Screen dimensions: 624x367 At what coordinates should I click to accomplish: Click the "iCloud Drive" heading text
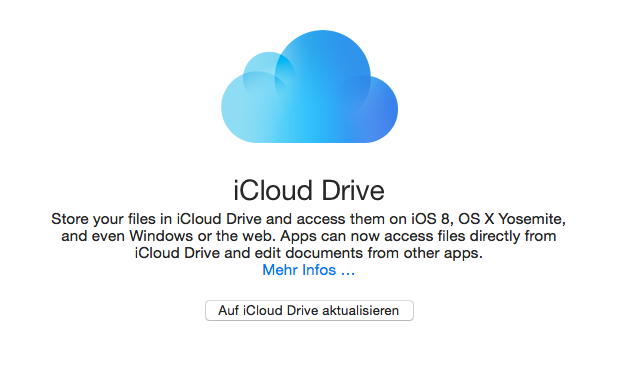point(309,191)
